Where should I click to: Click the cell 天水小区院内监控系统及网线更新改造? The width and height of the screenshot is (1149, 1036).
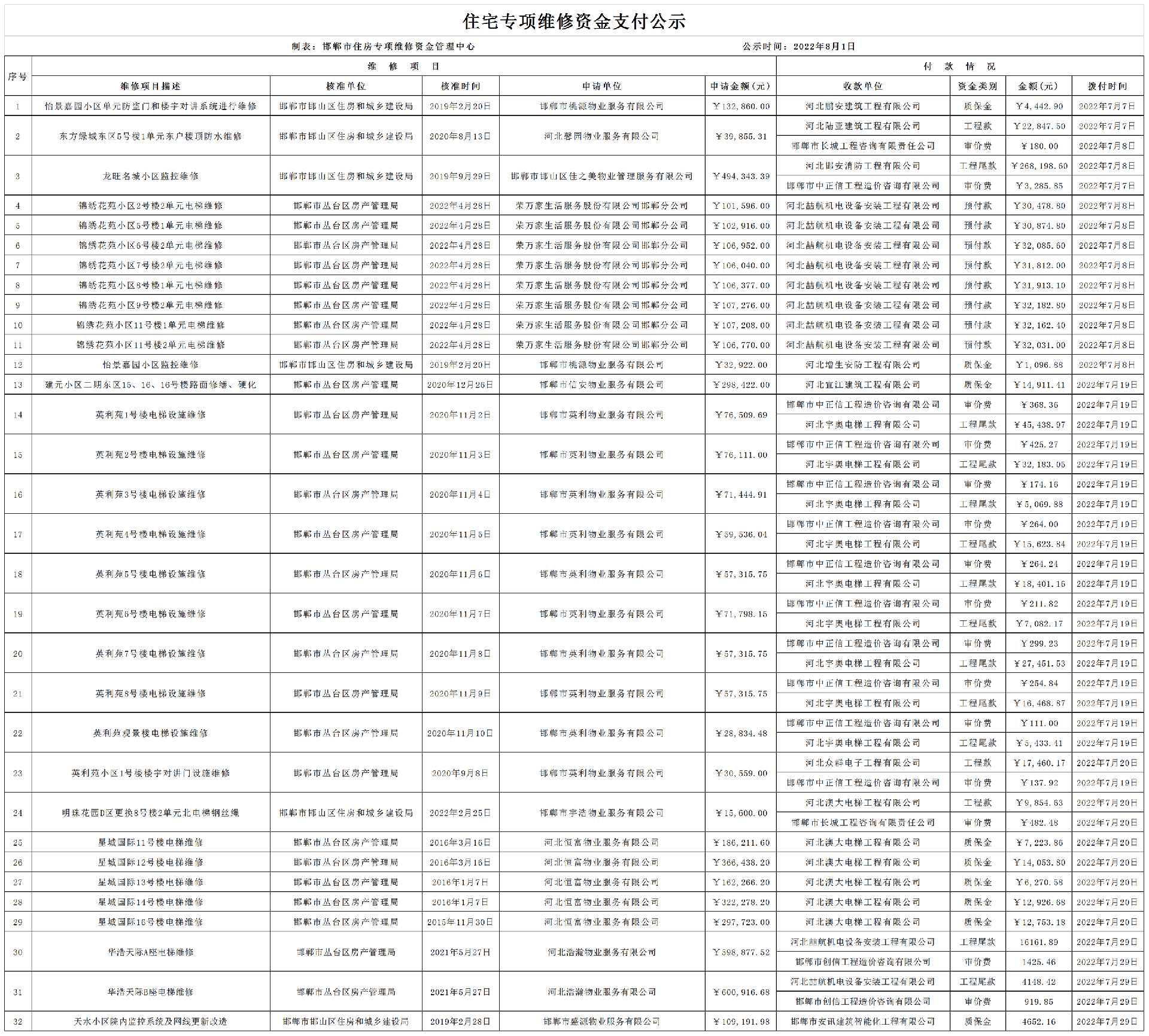150,1022
